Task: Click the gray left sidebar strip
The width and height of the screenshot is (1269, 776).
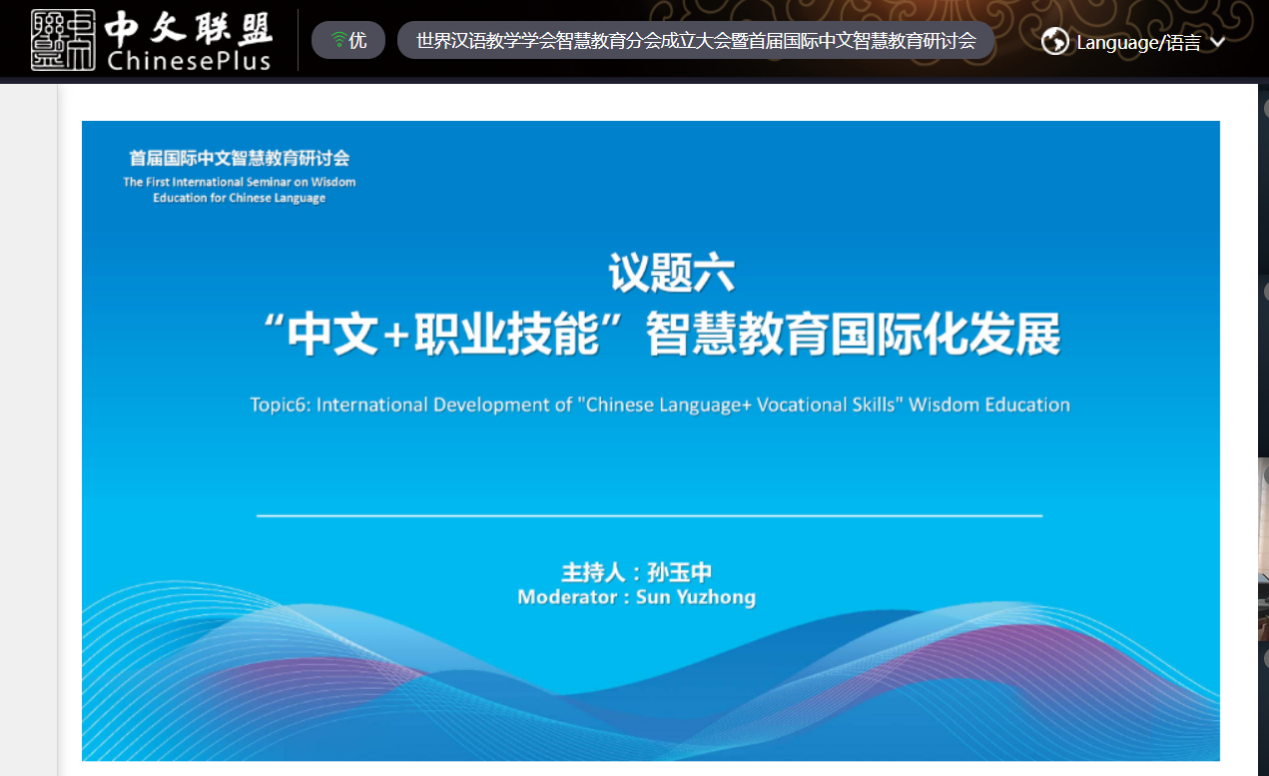Action: click(28, 430)
